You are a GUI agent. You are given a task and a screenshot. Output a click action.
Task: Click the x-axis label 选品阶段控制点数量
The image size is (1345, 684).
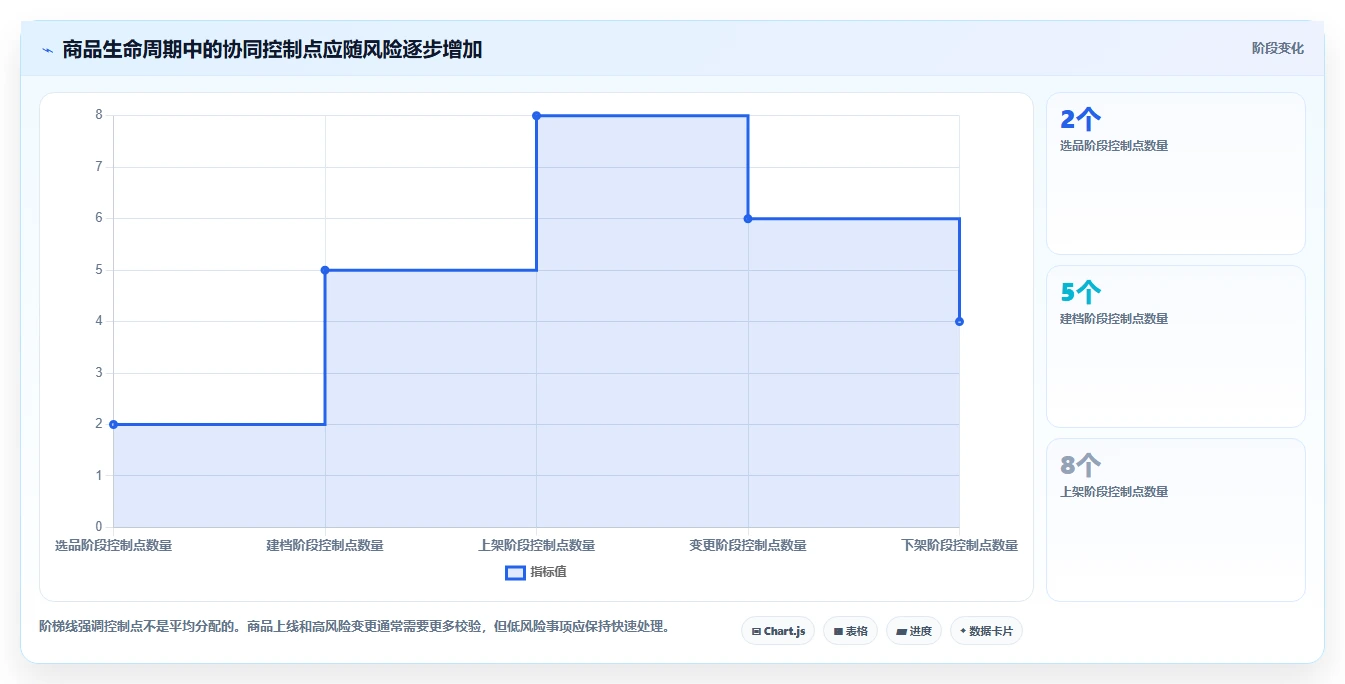[113, 545]
